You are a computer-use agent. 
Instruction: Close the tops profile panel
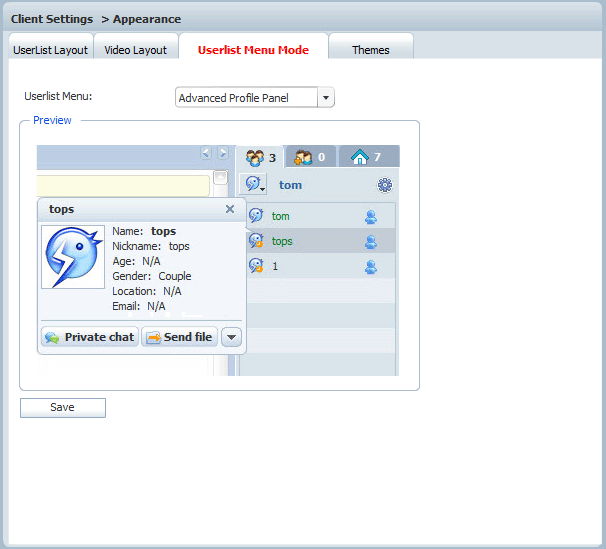(x=230, y=209)
